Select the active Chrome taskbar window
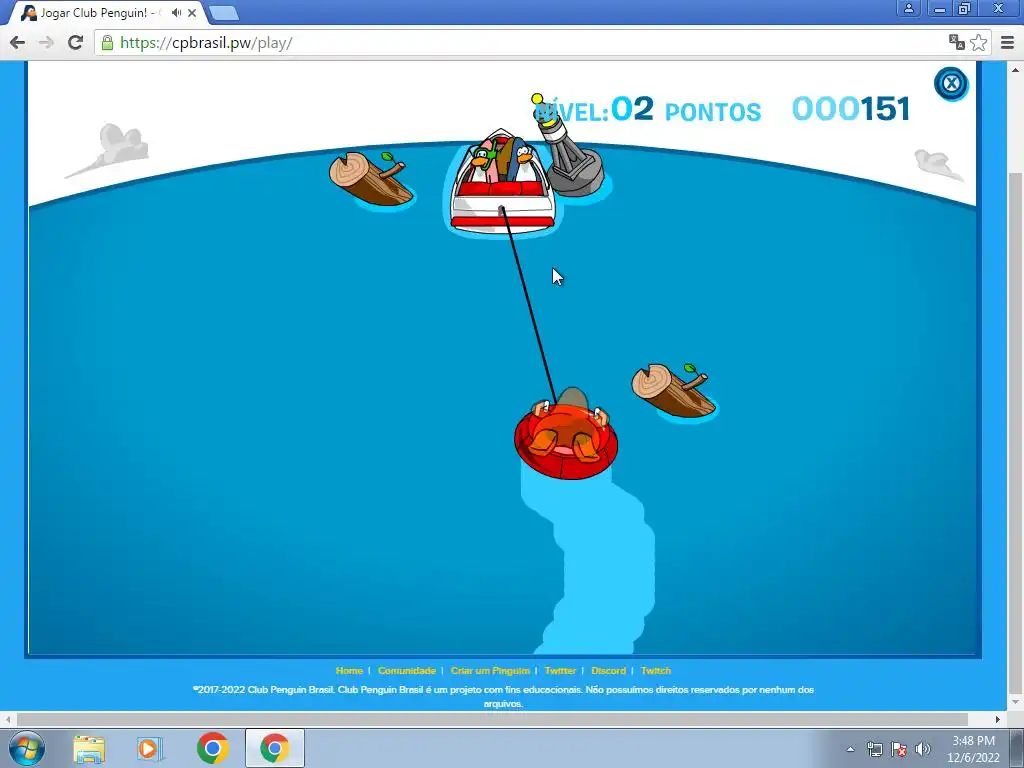Screen dimensions: 1024x768 pos(275,748)
